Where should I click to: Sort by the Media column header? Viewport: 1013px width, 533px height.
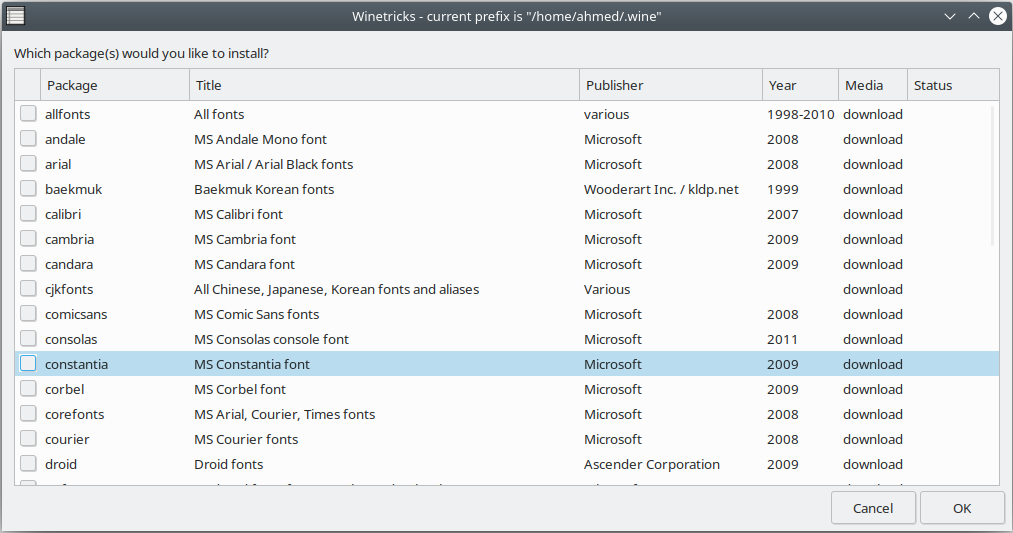coord(873,85)
